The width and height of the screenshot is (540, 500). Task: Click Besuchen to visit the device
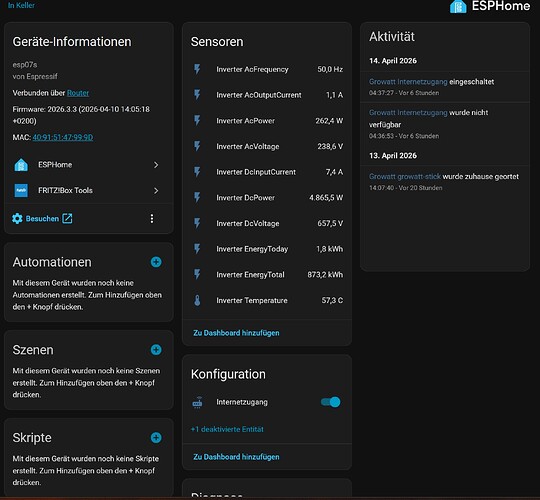42,219
